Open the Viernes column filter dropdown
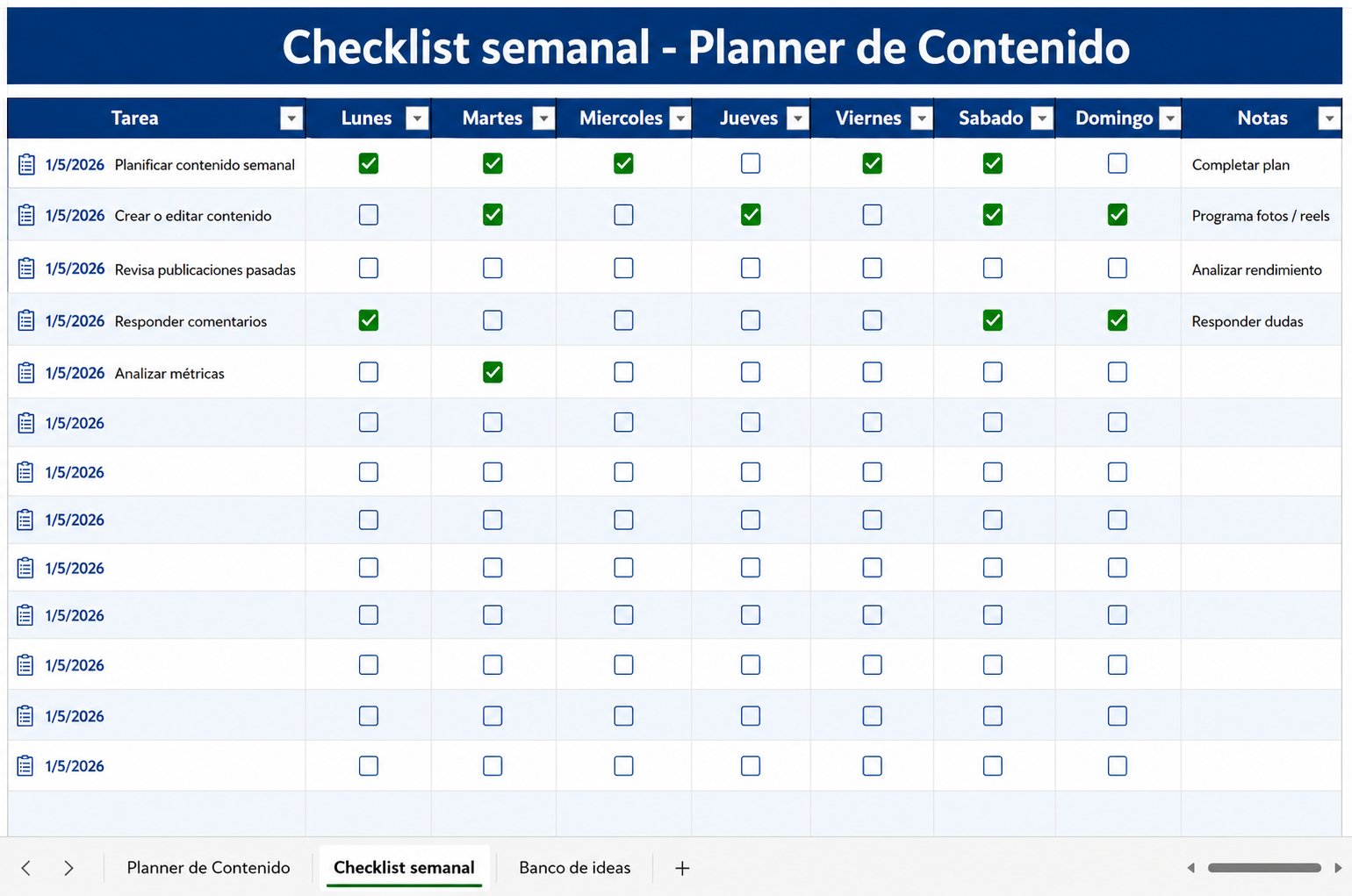The image size is (1352, 896). point(921,118)
